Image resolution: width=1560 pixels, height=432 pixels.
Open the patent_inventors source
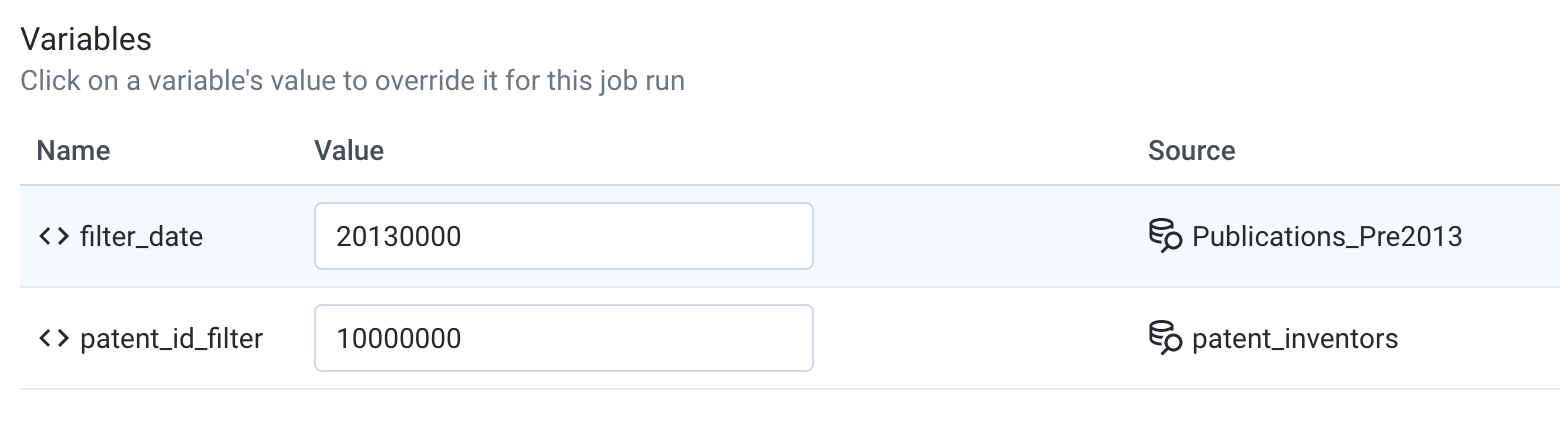1295,339
